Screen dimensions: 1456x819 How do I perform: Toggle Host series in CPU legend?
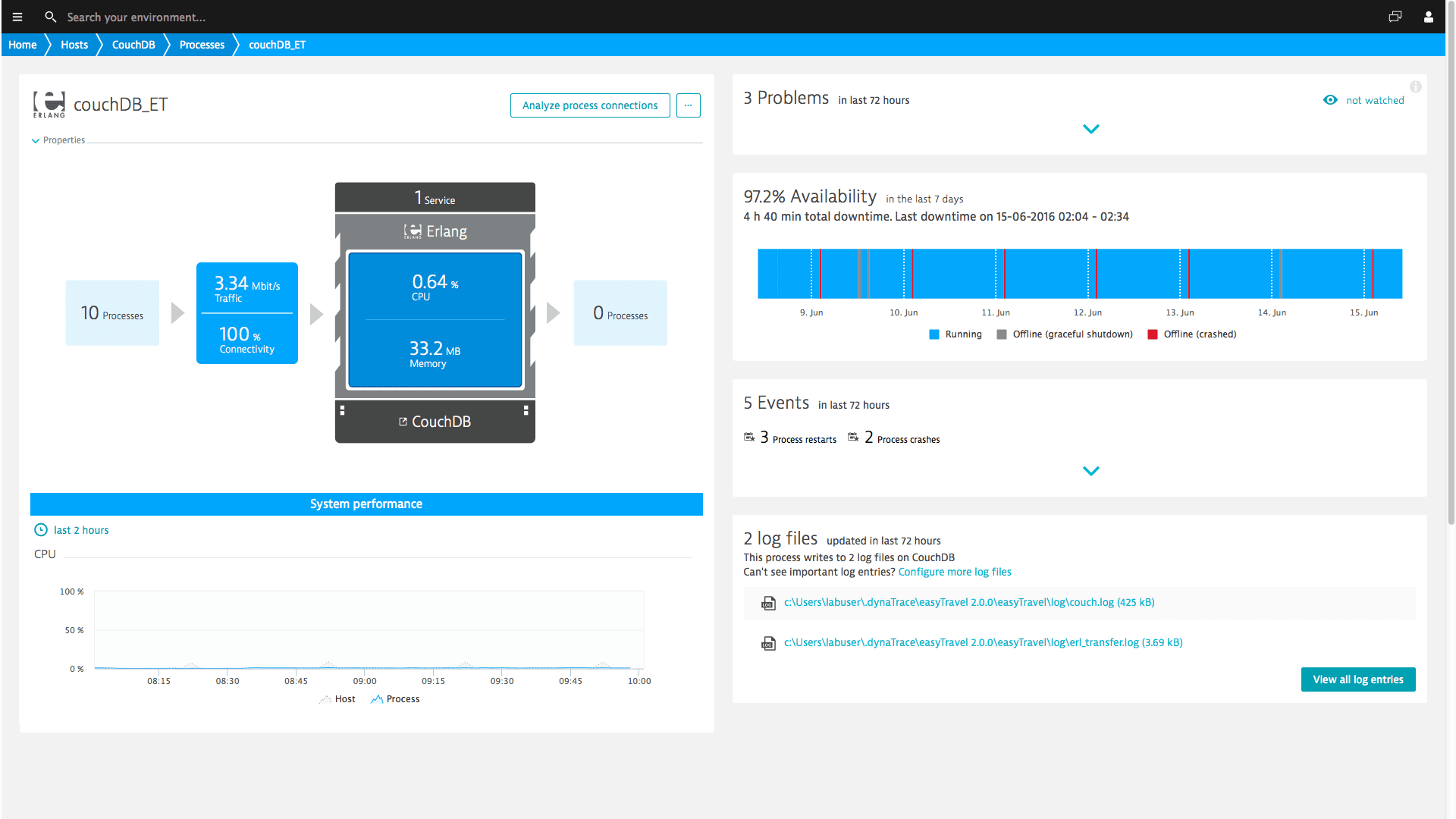tap(337, 699)
